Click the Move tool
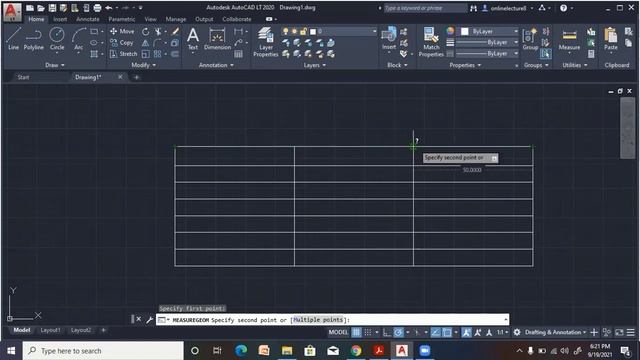This screenshot has width=640, height=360. pos(122,31)
